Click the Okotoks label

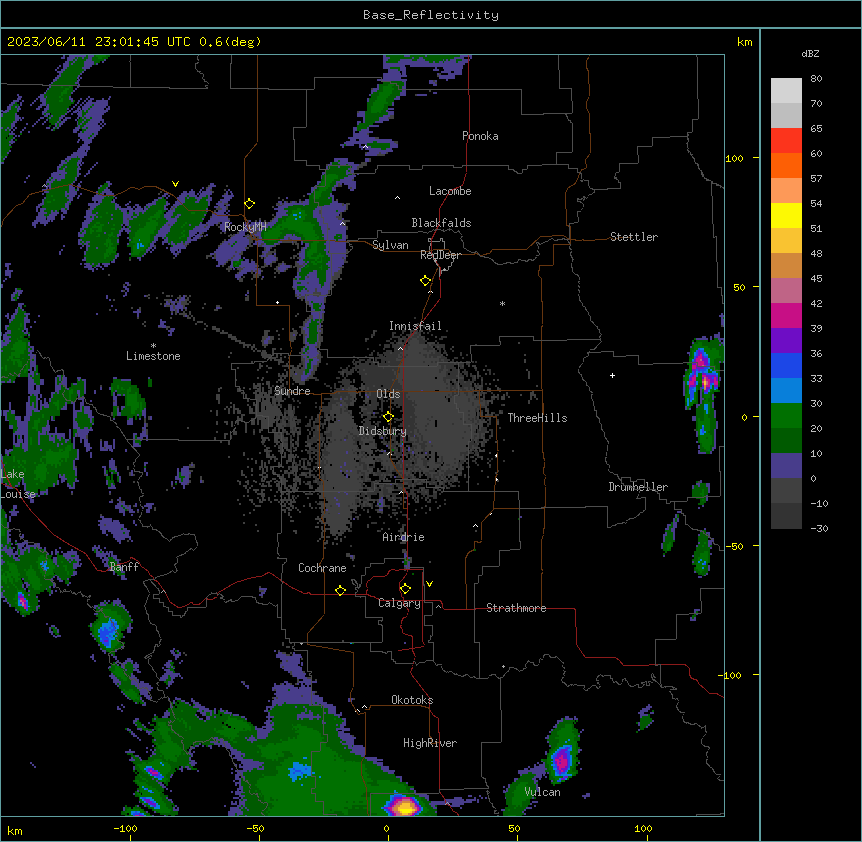point(412,700)
